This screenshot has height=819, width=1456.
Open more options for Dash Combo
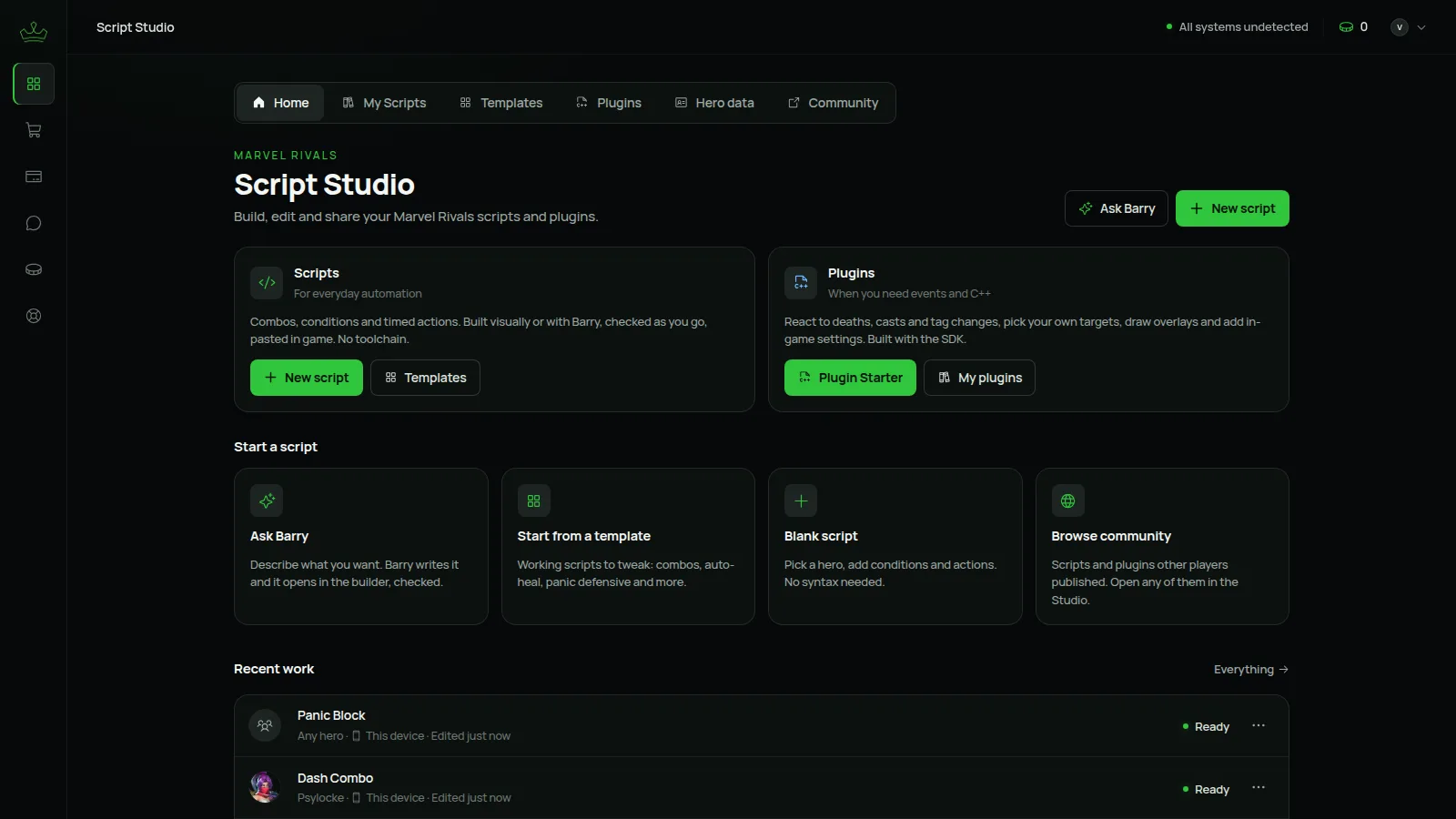click(1259, 788)
